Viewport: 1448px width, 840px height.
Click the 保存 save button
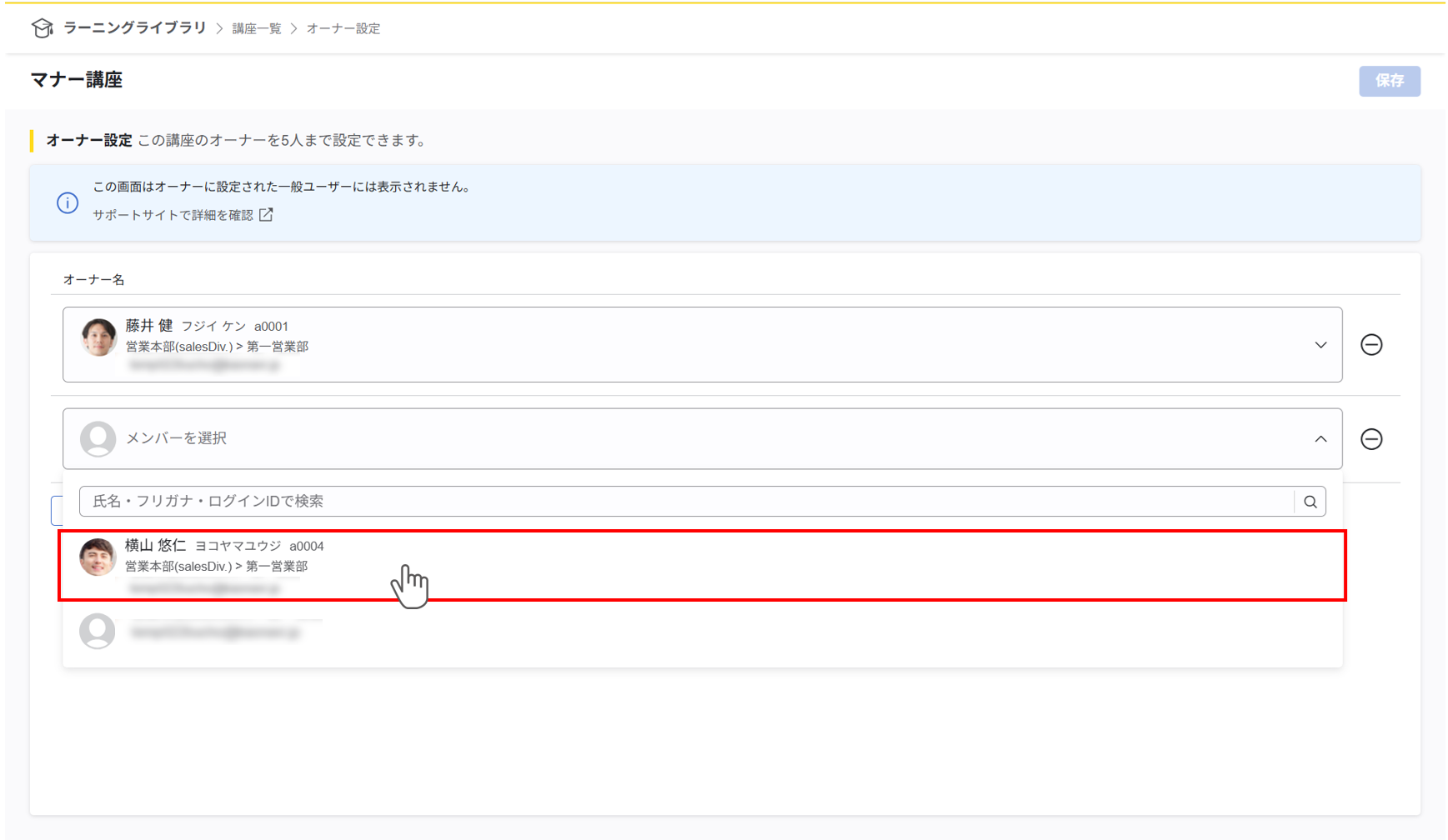(x=1389, y=81)
